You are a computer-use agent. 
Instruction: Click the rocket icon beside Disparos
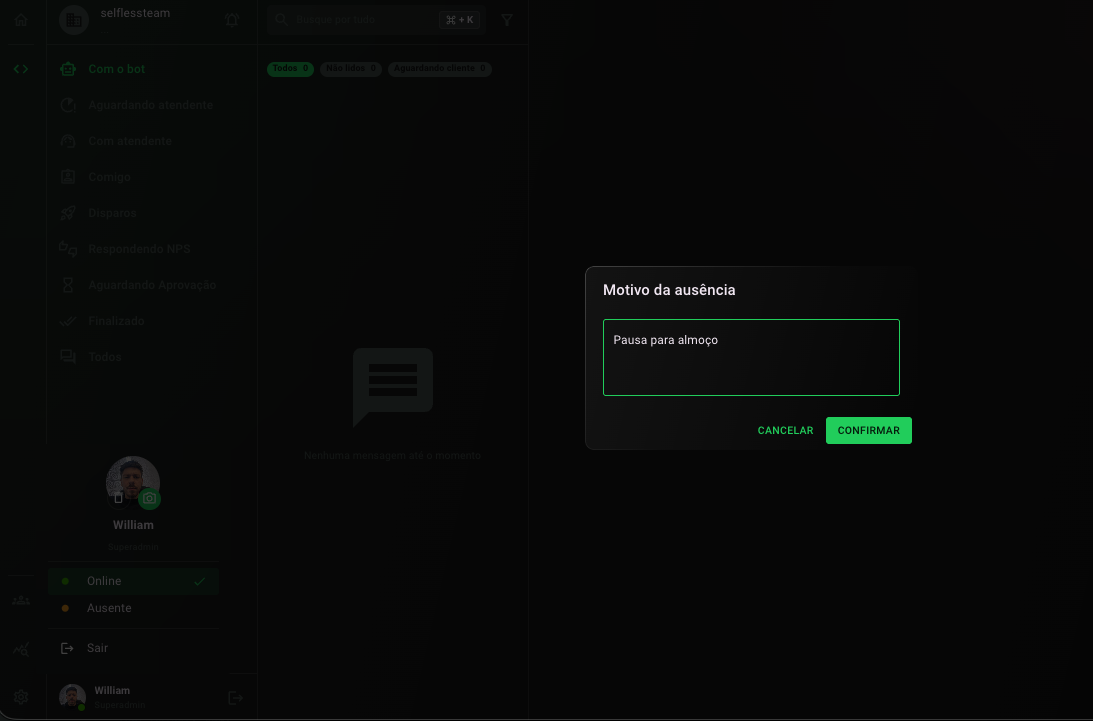coord(68,213)
